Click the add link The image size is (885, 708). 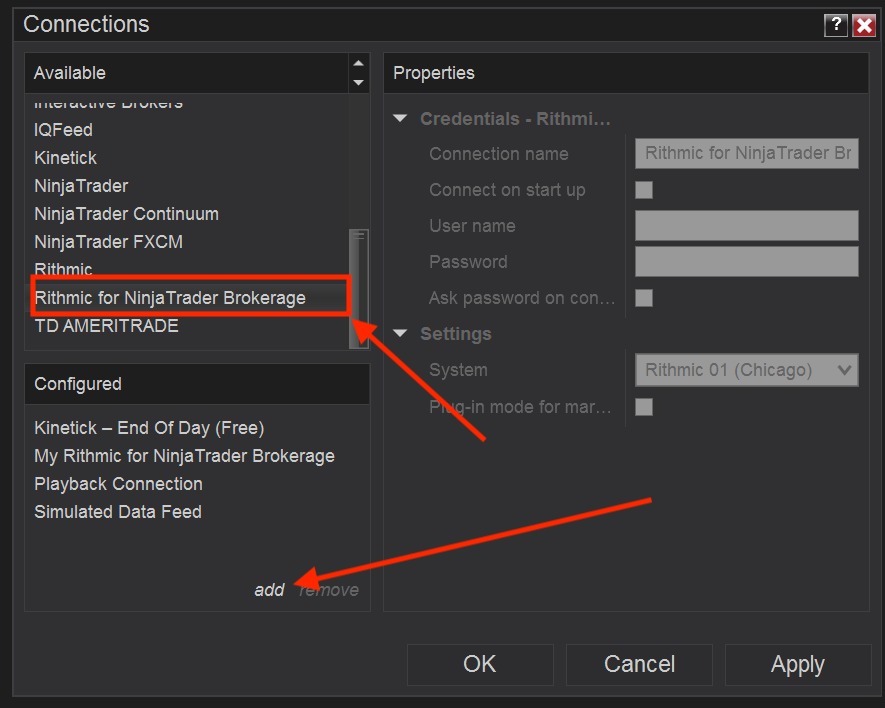[269, 590]
